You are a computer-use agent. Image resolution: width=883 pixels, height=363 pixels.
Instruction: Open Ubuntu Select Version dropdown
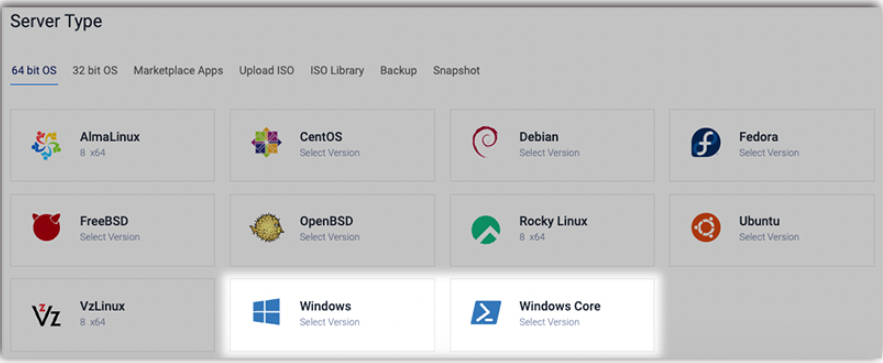click(x=769, y=237)
